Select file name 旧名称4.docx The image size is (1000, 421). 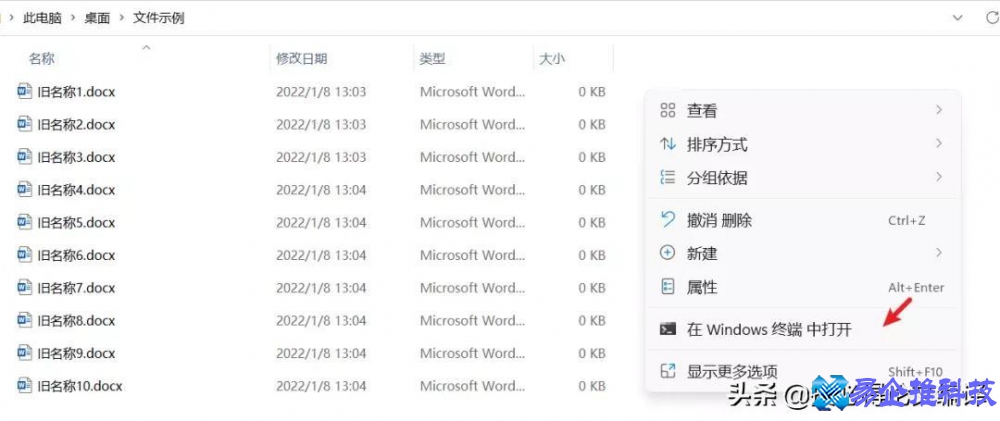click(76, 189)
